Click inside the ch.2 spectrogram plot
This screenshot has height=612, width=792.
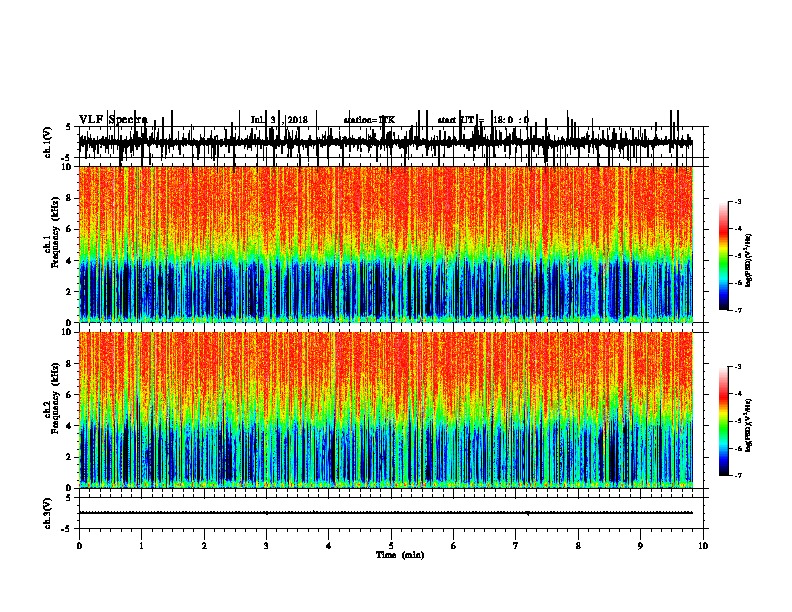386,410
